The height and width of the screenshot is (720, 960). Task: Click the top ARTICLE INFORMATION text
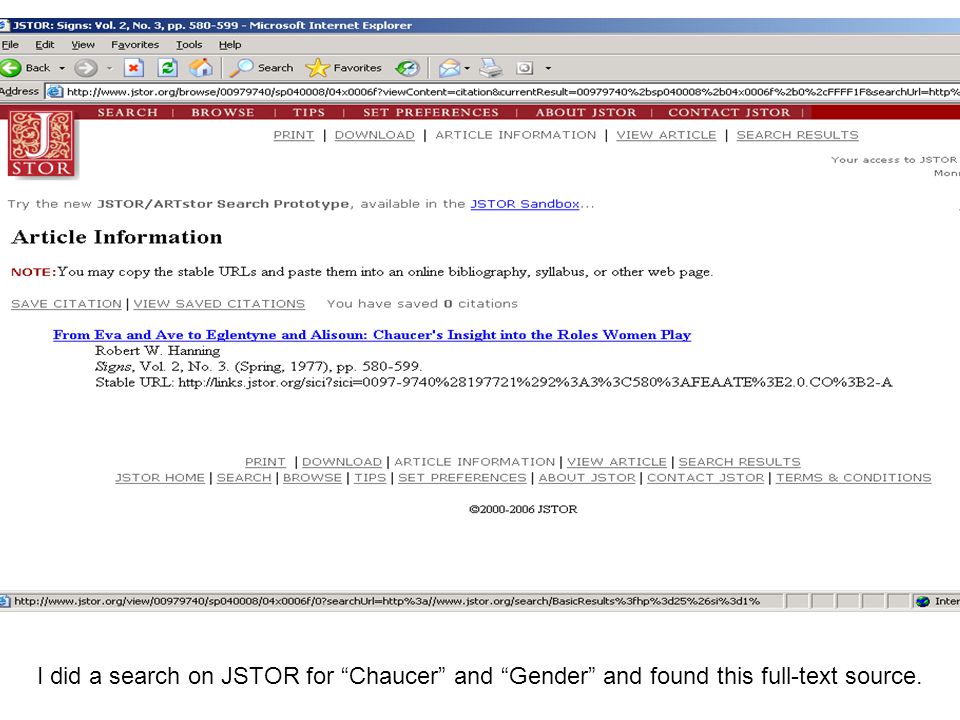tap(516, 135)
